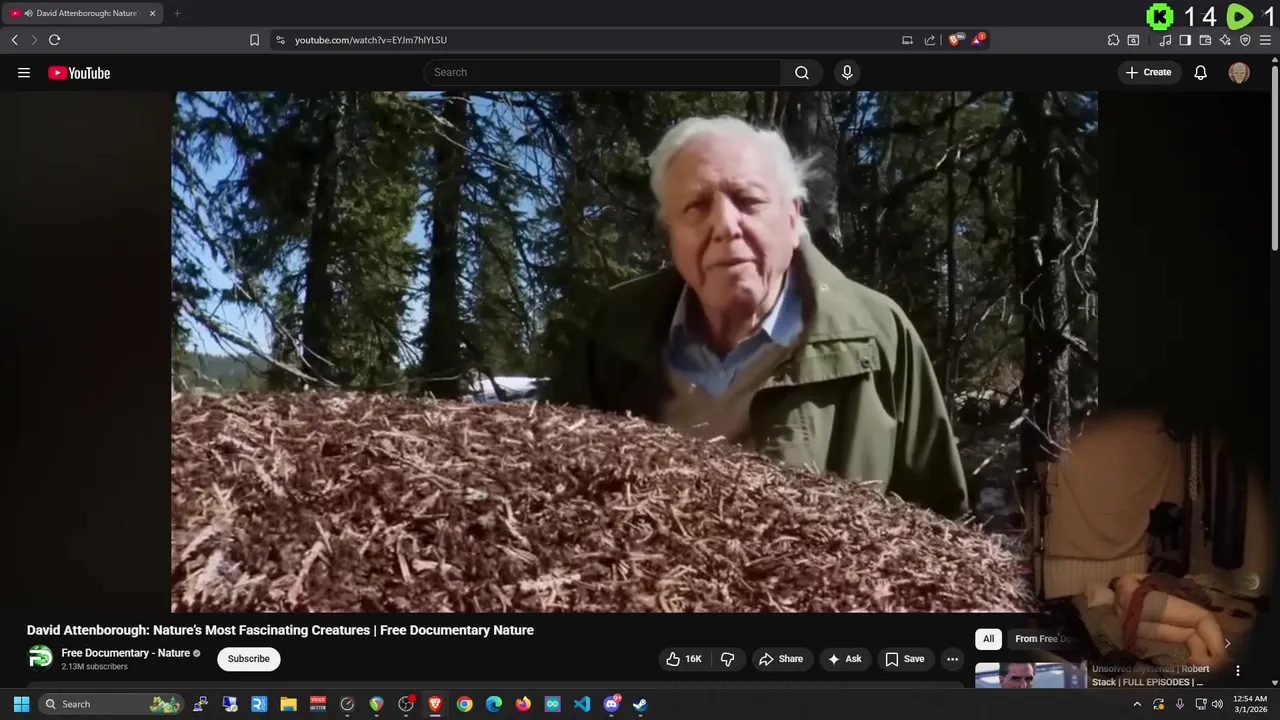Open Arduino IDE from taskbar
Viewport: 1280px width, 720px height.
pos(552,704)
